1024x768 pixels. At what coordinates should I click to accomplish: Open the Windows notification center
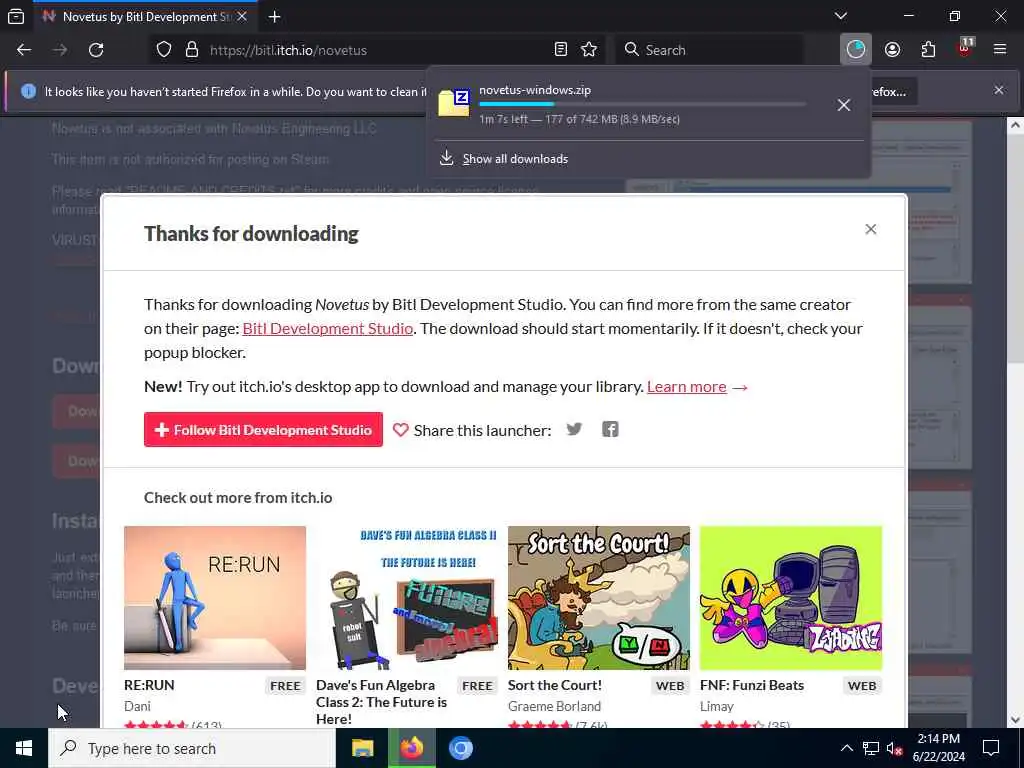coord(991,748)
